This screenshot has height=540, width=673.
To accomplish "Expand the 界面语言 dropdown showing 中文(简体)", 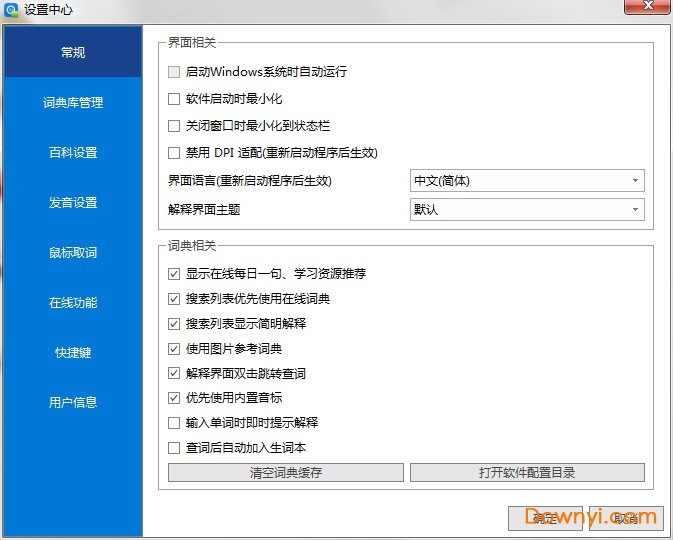I will tap(527, 181).
